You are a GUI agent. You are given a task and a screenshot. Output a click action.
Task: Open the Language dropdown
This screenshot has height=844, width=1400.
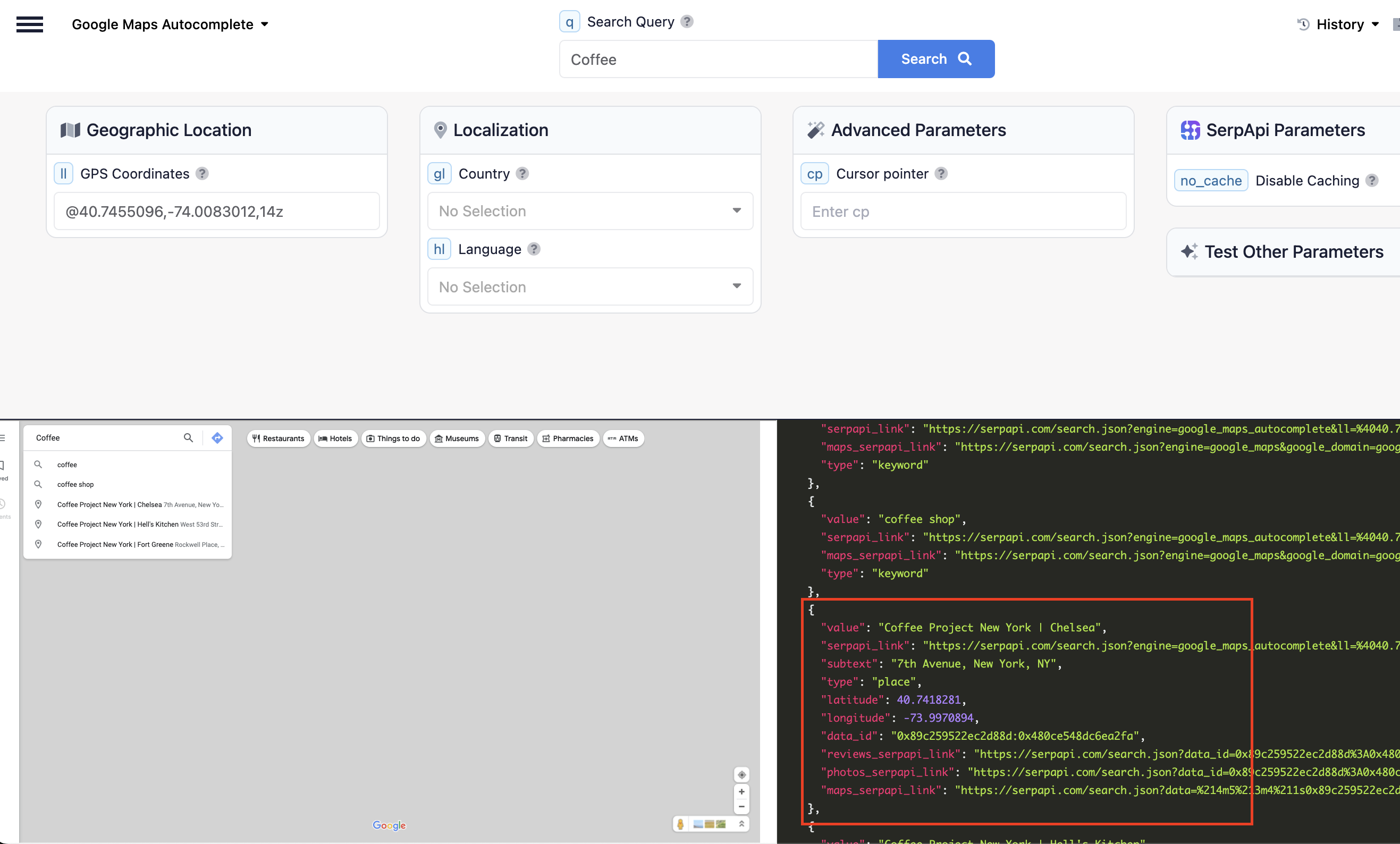590,287
